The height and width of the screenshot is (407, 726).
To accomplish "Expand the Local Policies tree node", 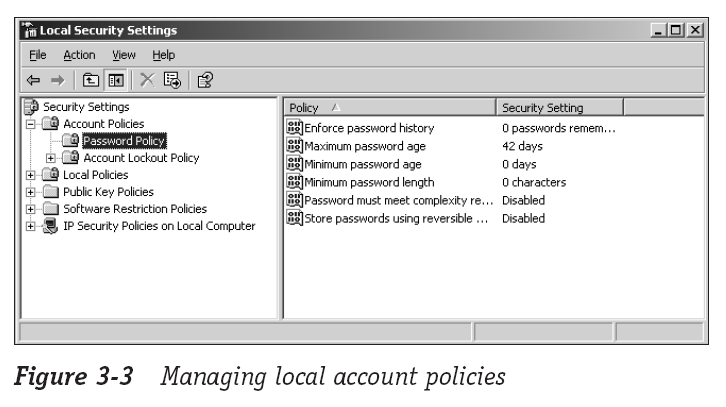I will tap(31, 175).
